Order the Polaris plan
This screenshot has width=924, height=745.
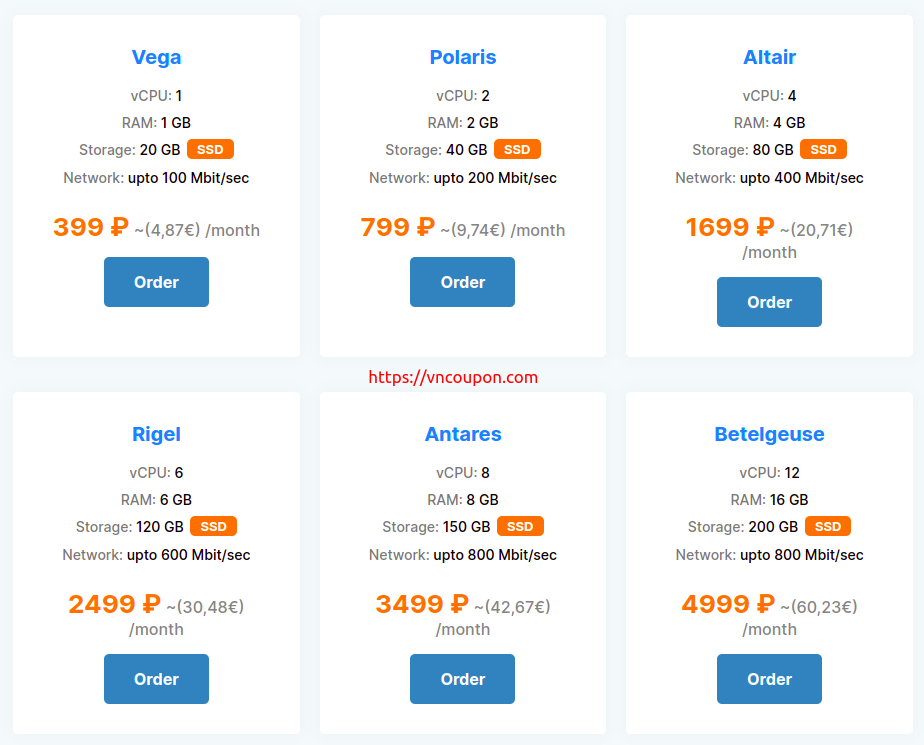(463, 282)
